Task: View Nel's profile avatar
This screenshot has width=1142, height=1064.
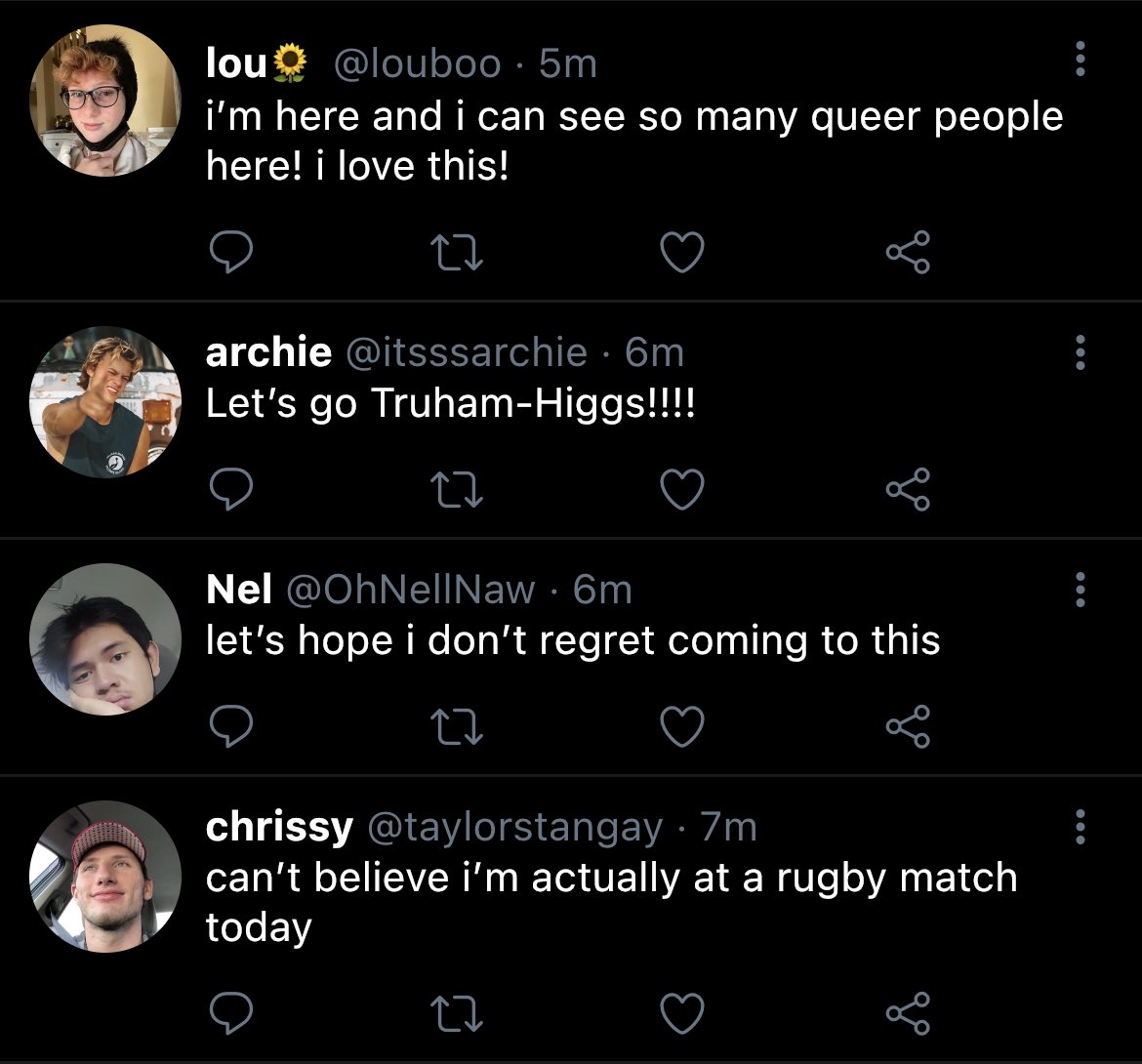Action: [x=105, y=638]
